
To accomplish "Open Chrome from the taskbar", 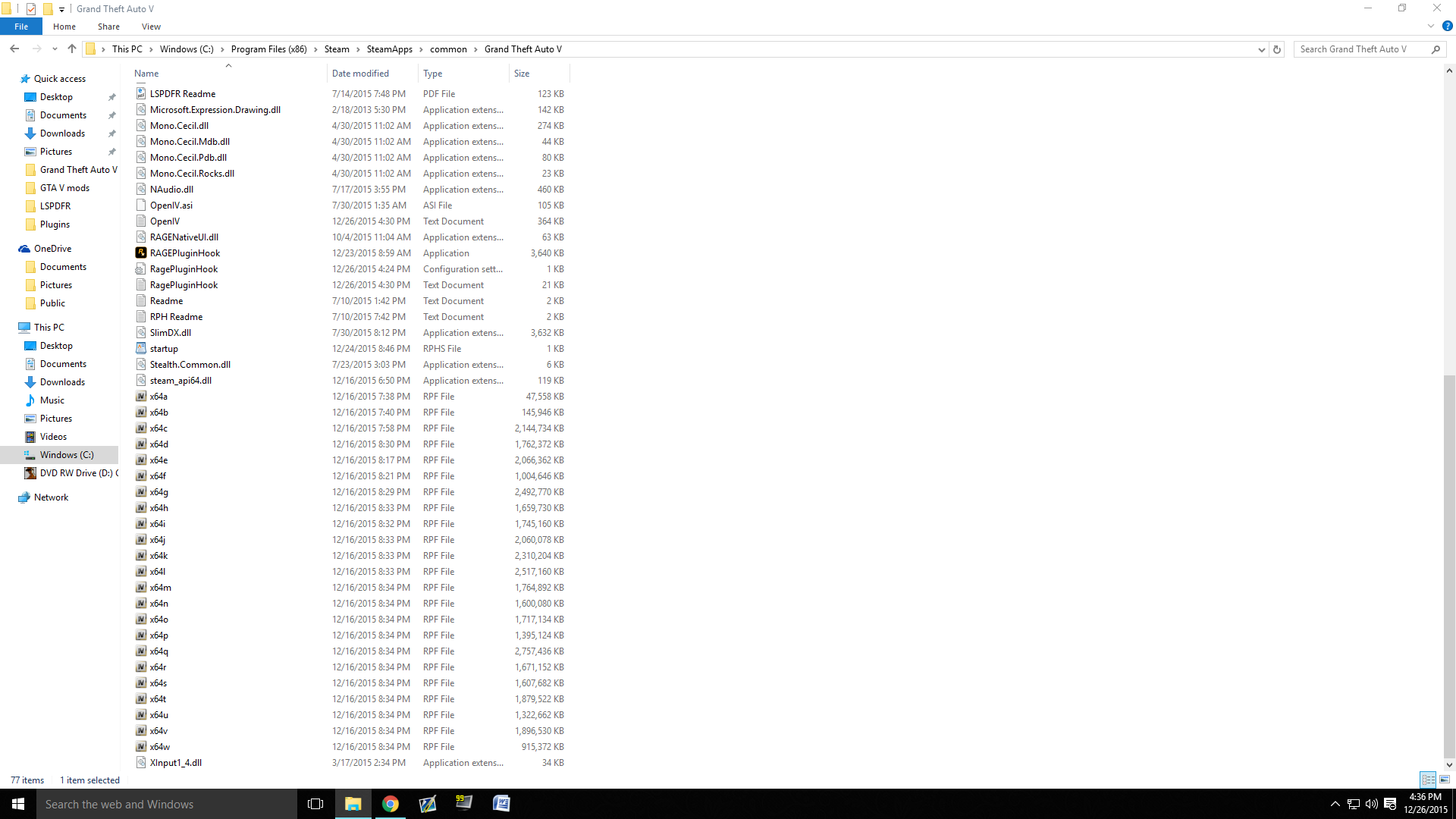I will (x=391, y=804).
